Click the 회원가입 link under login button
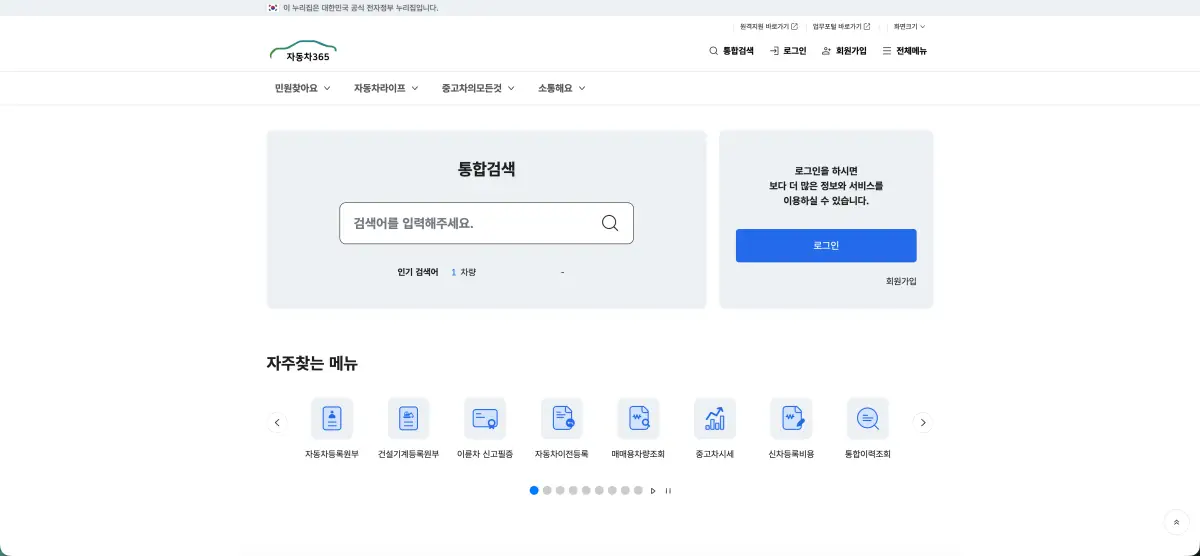The image size is (1200, 556). [x=900, y=281]
